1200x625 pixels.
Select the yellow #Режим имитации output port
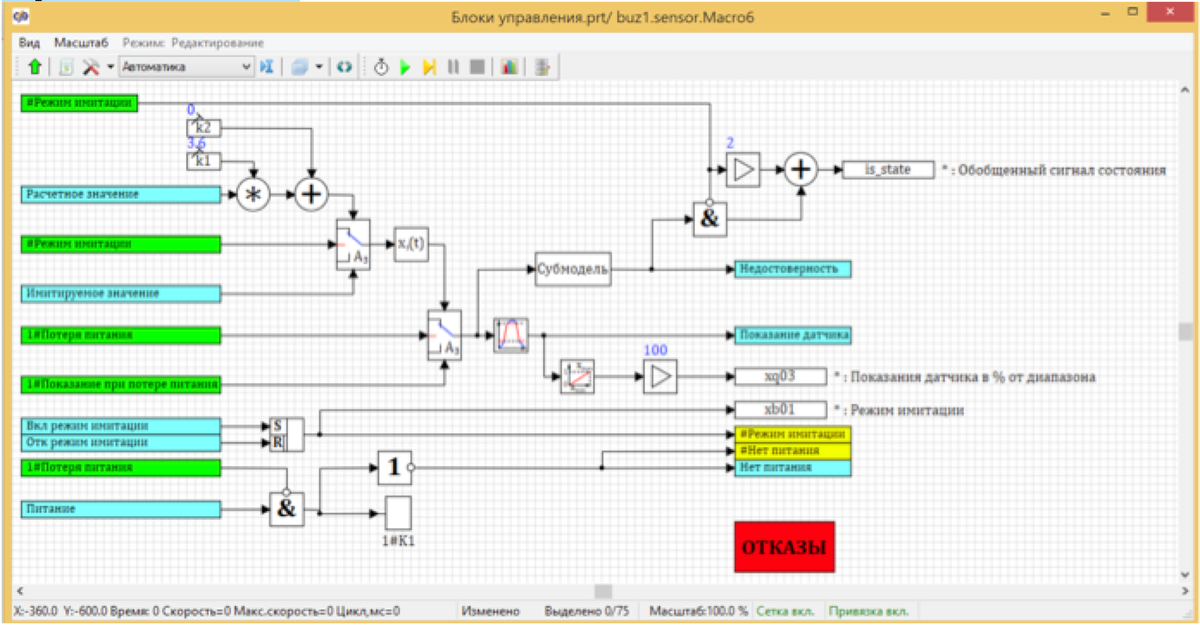tap(793, 434)
